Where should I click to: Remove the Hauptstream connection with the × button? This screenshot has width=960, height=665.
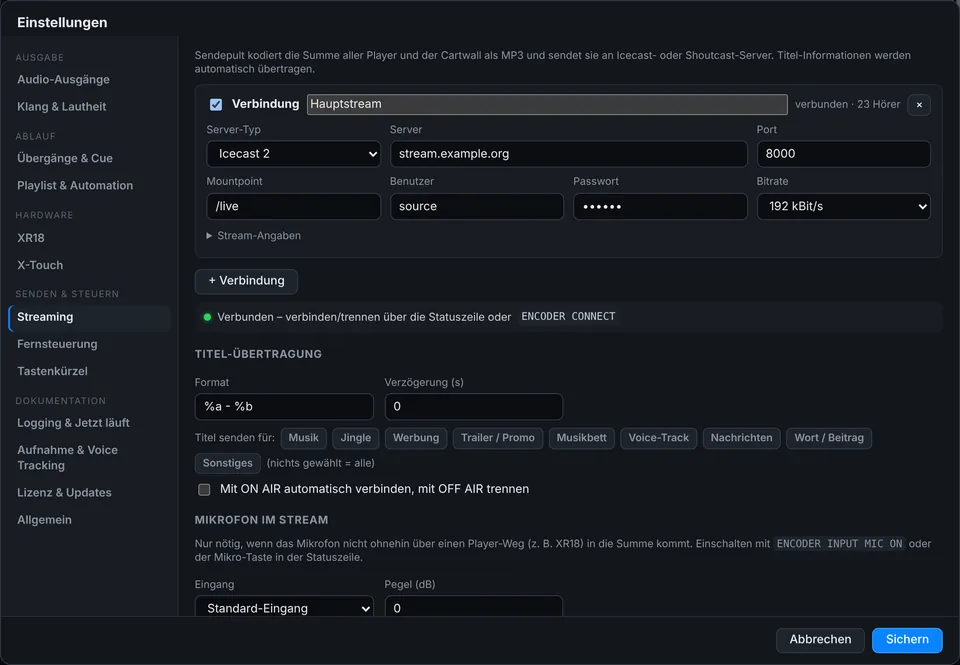click(919, 105)
